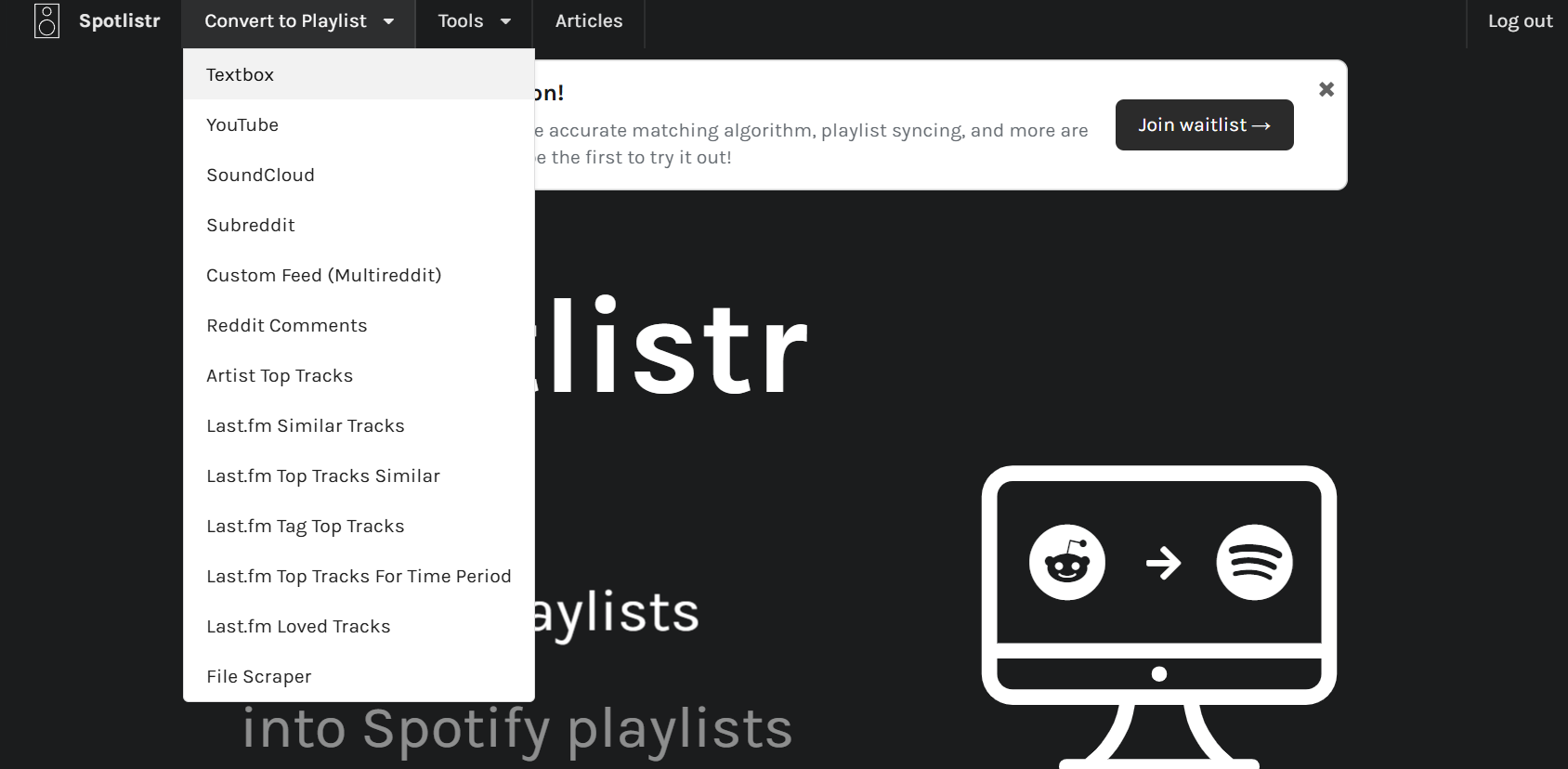
Task: Open the Subreddit converter
Action: pos(251,226)
